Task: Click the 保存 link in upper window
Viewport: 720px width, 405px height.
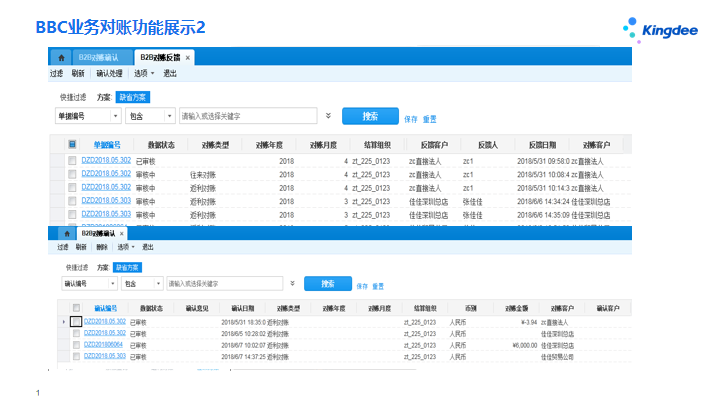Action: point(411,119)
